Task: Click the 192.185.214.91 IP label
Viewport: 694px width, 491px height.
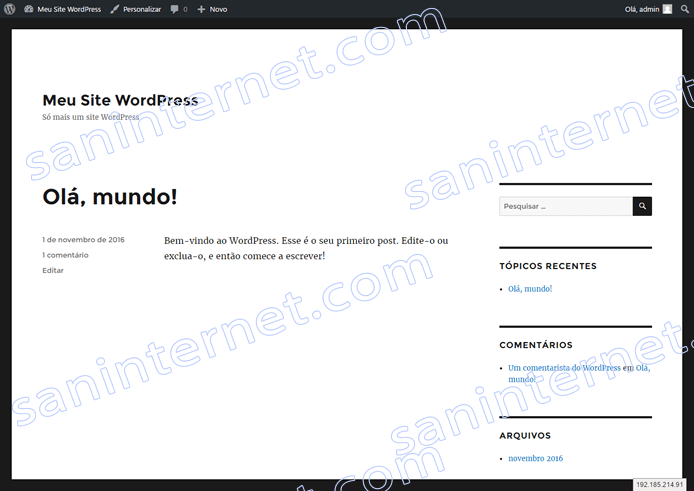Action: tap(659, 484)
